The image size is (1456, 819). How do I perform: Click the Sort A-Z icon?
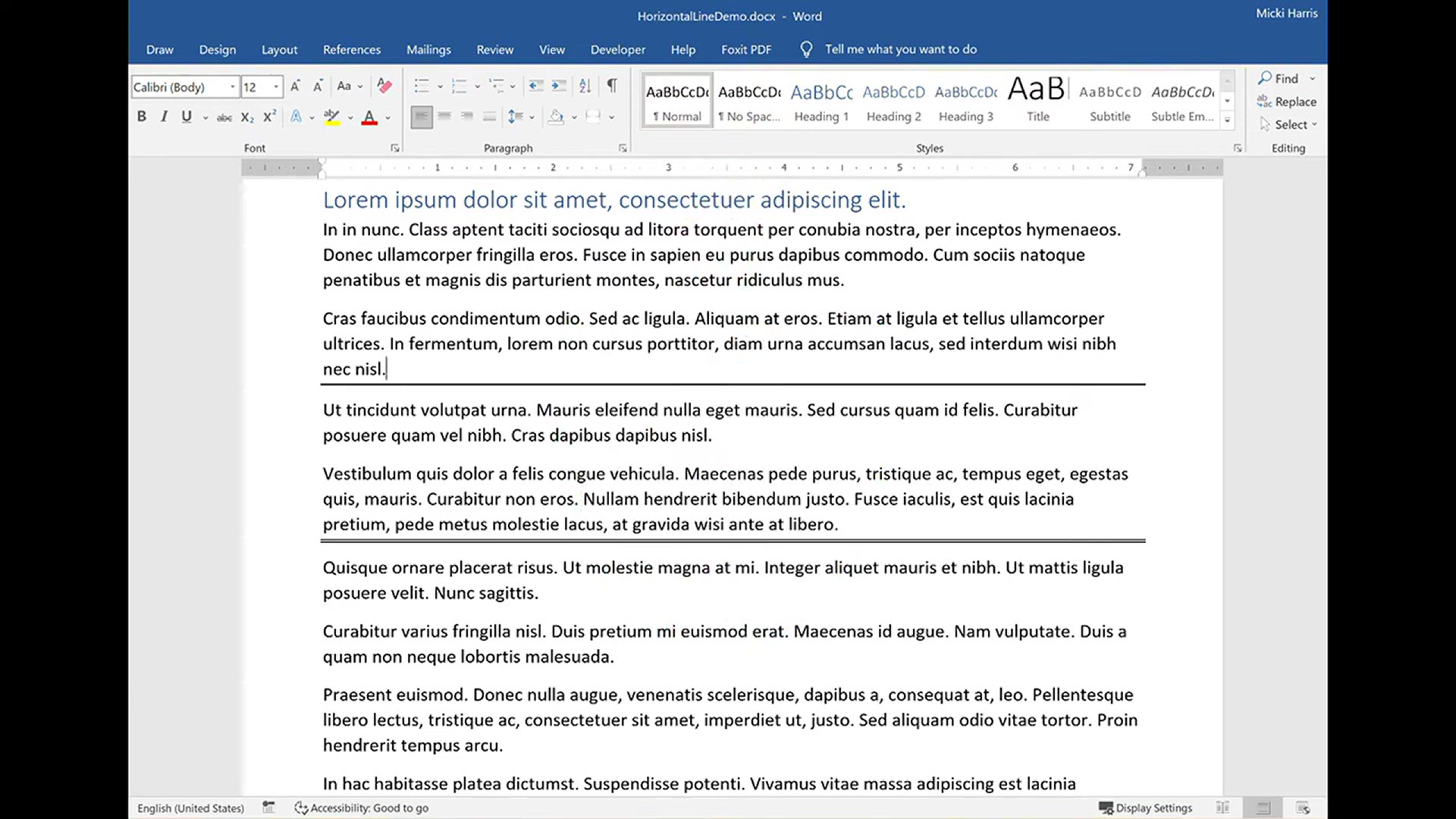click(585, 86)
